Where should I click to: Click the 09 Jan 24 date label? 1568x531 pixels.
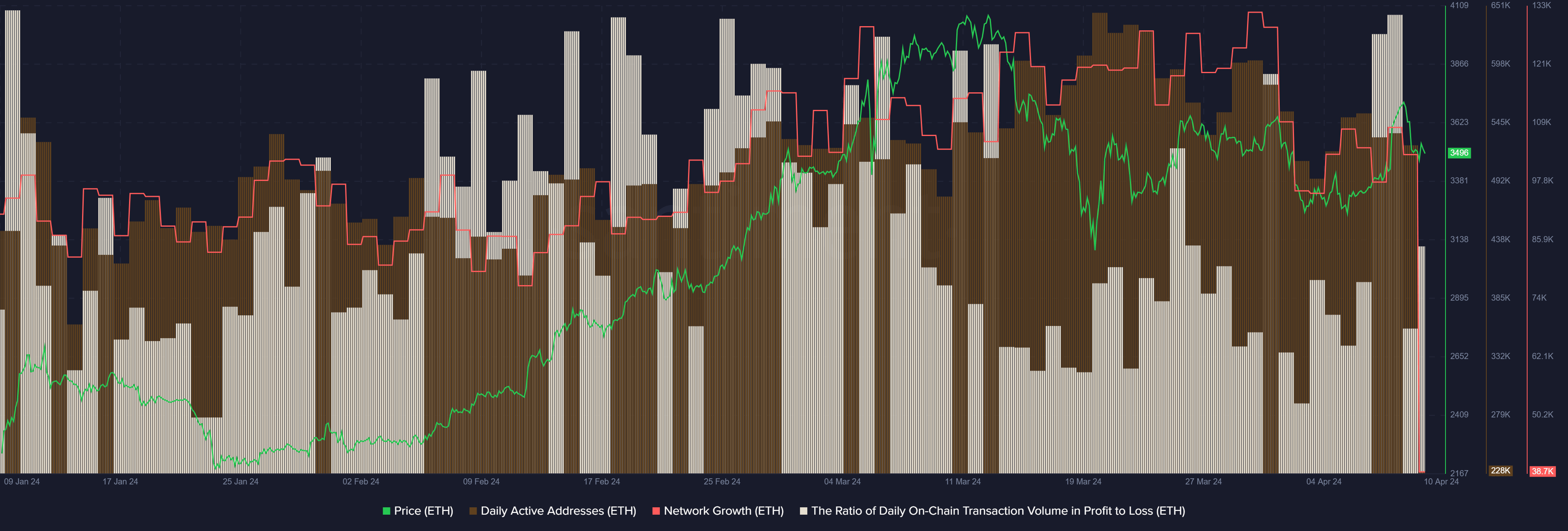(22, 482)
